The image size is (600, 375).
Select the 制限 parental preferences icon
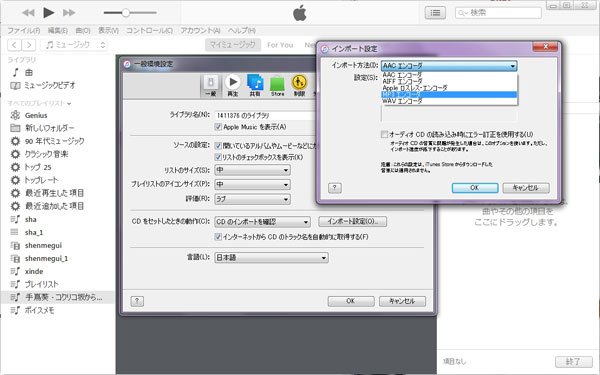point(299,86)
